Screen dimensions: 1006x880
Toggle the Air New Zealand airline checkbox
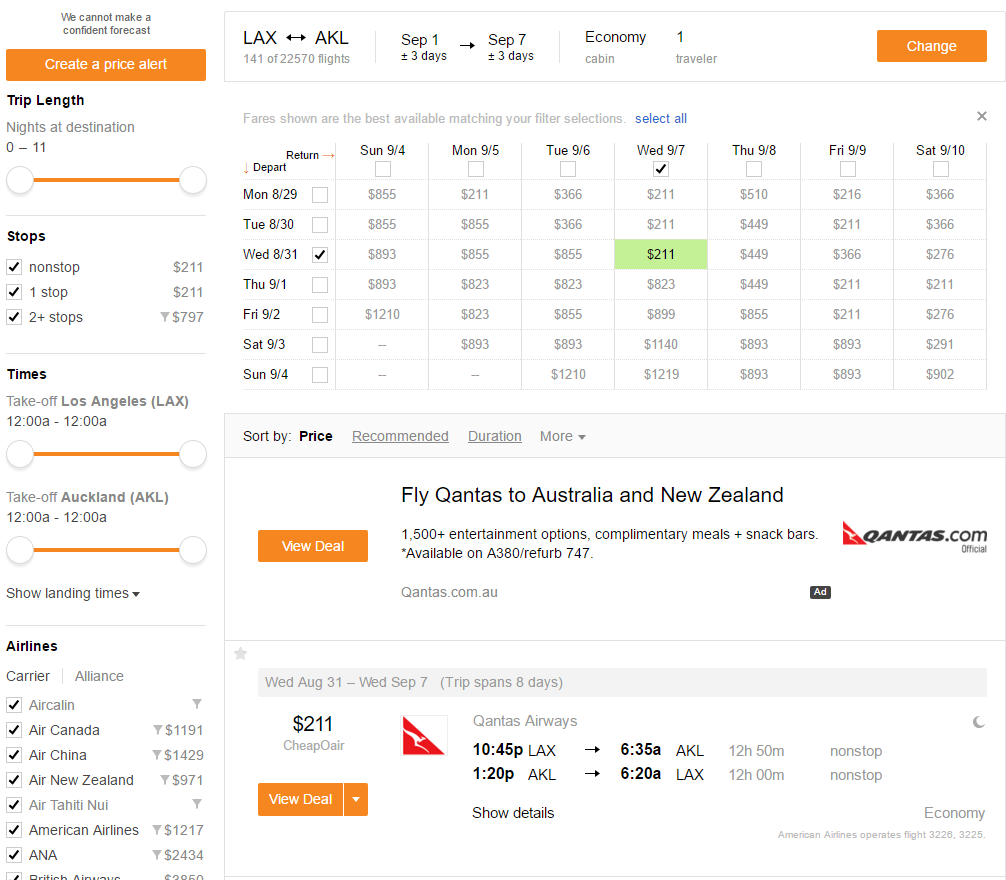14,780
